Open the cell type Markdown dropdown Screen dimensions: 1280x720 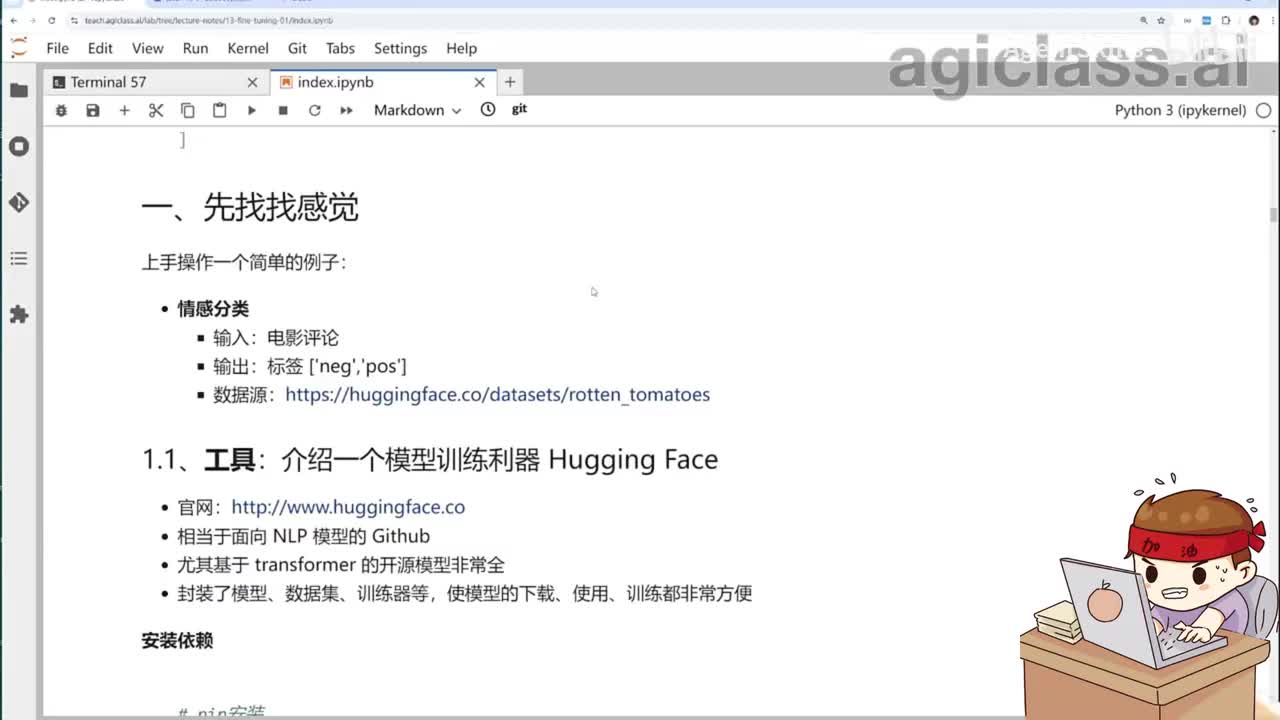click(417, 110)
